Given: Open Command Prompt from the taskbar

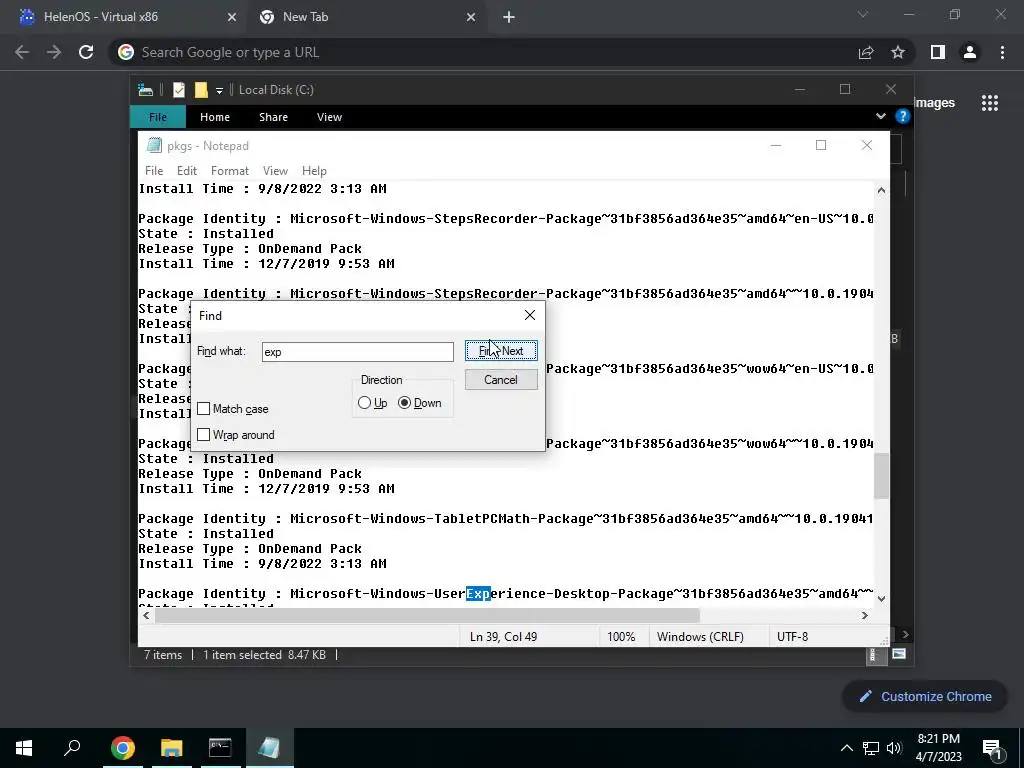Looking at the screenshot, I should 220,748.
